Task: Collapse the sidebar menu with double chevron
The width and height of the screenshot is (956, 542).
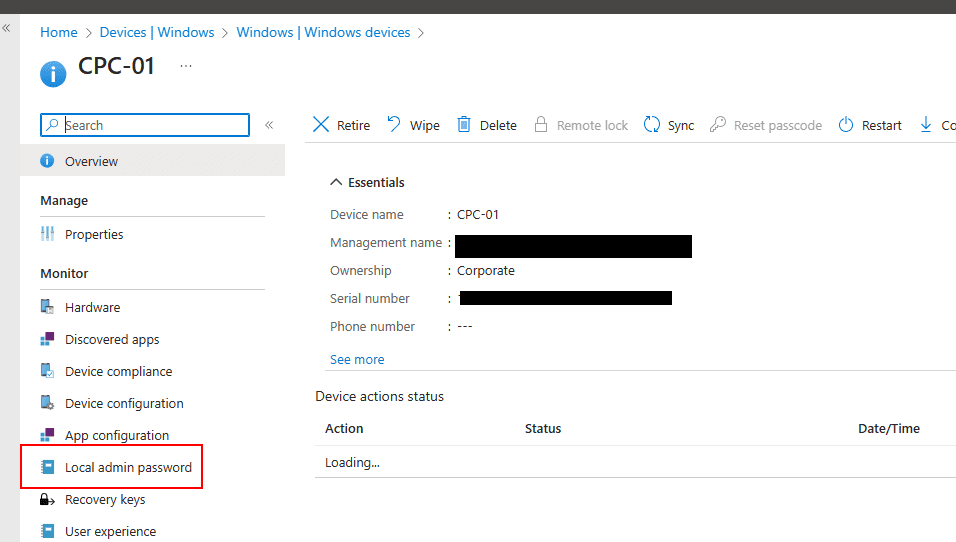Action: point(269,125)
